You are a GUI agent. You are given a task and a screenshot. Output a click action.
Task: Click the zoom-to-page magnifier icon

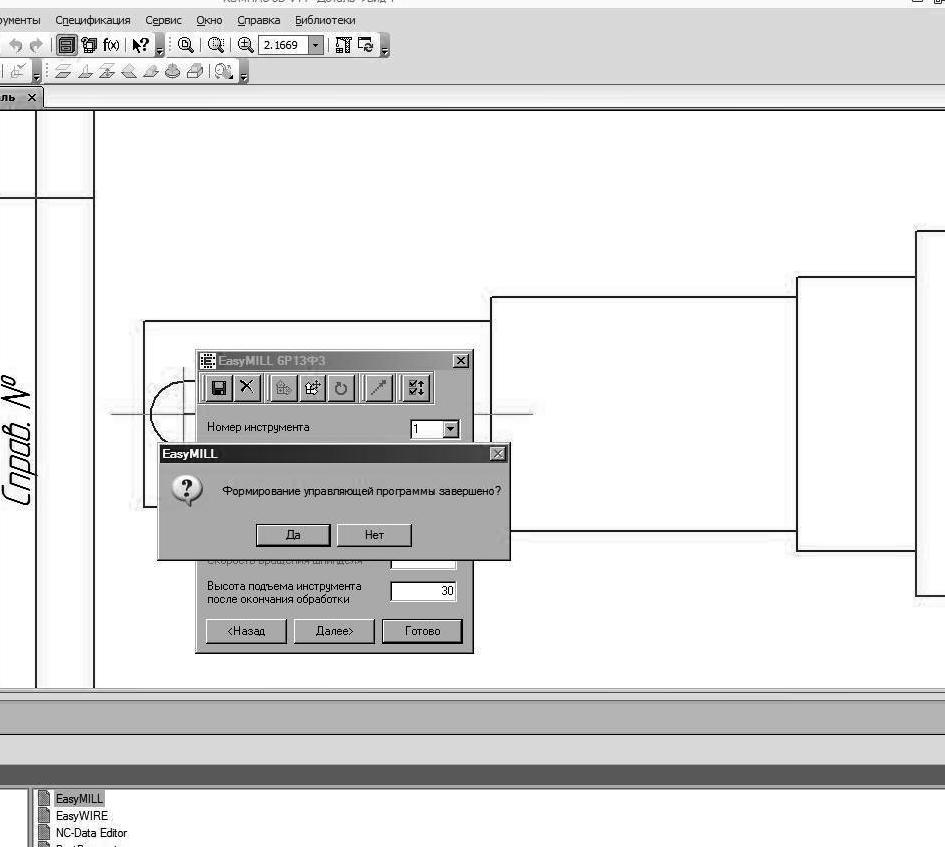[186, 45]
